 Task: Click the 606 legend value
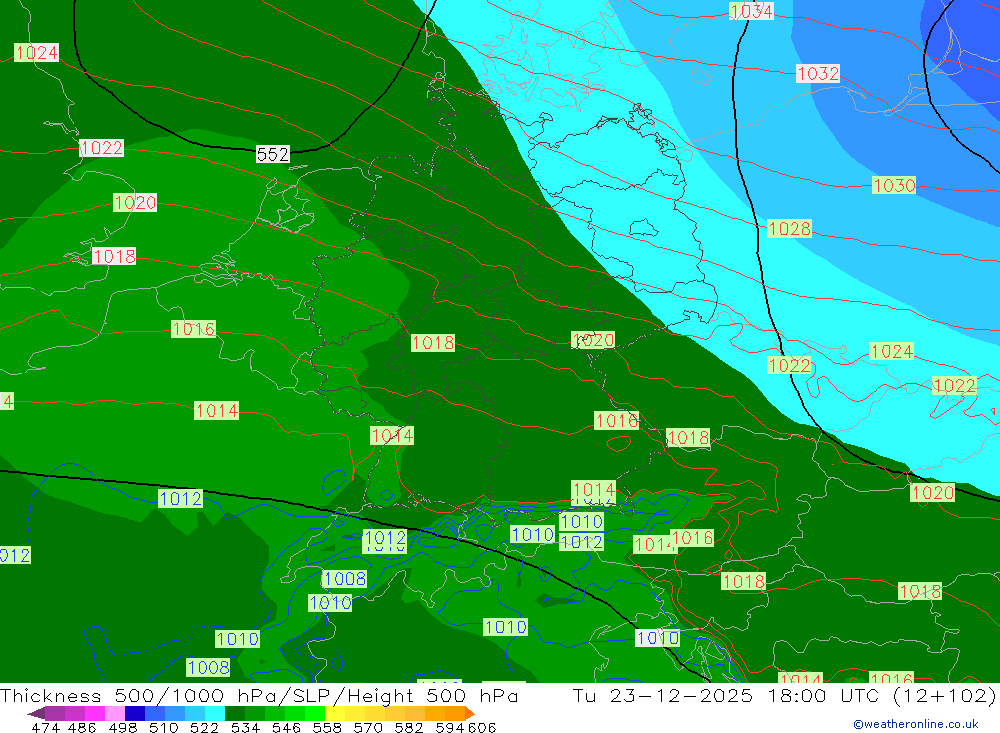[482, 727]
